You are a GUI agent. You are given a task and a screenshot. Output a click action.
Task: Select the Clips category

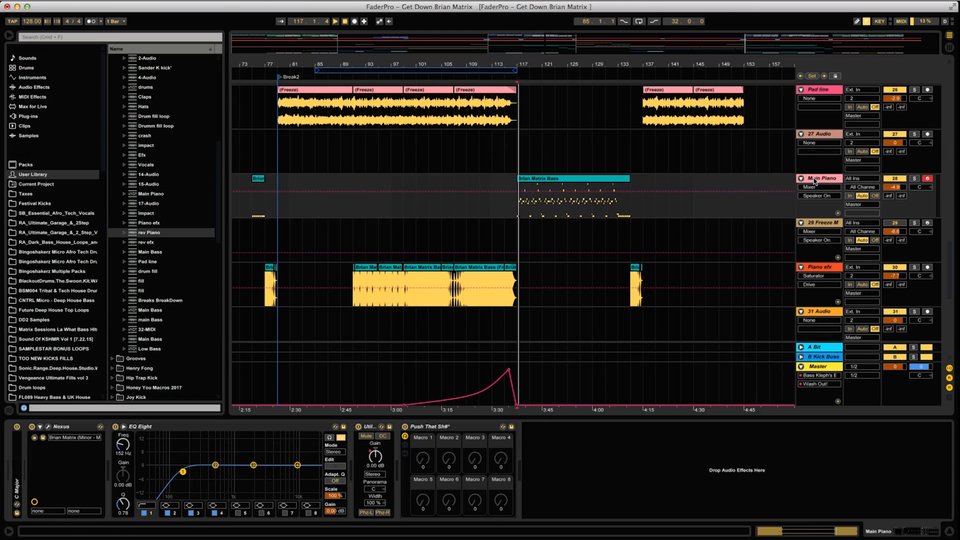coord(24,126)
